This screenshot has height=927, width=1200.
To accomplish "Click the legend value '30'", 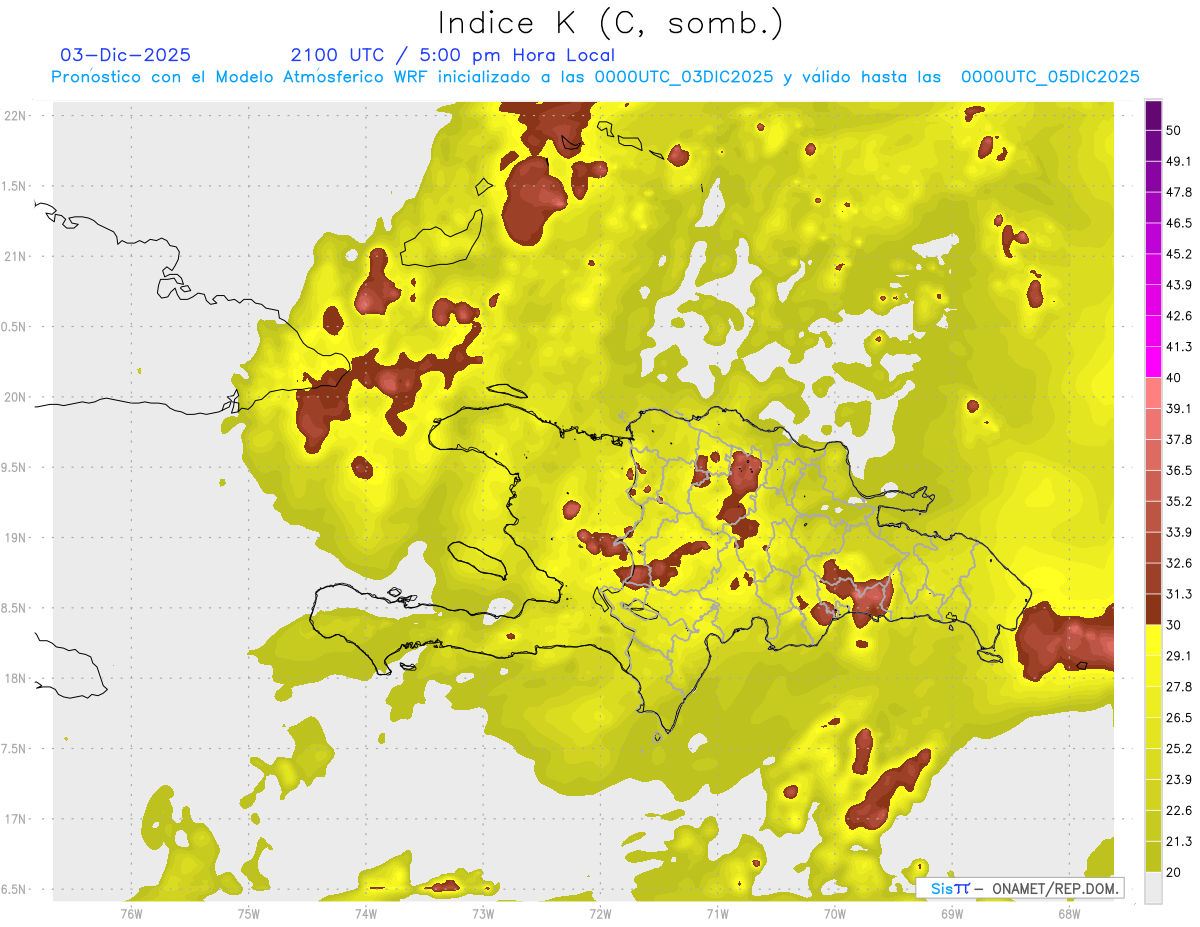I will coord(1174,625).
